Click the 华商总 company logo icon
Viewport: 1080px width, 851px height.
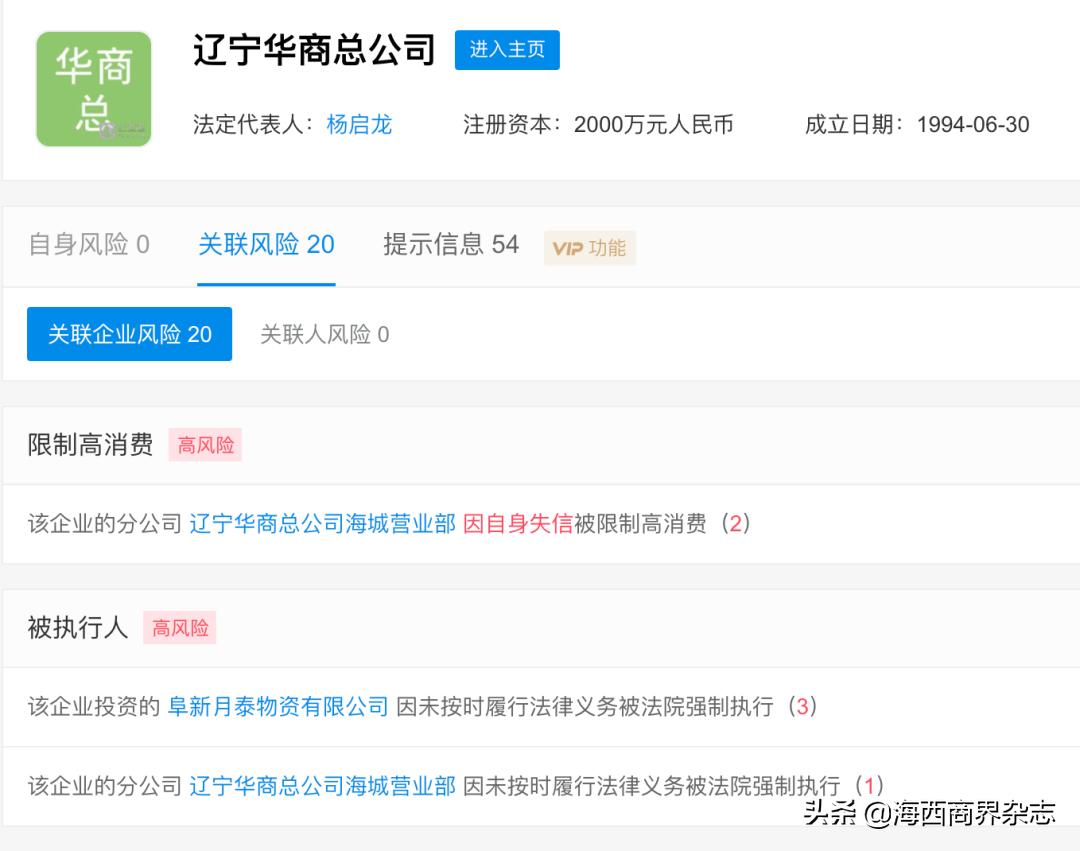pyautogui.click(x=93, y=89)
